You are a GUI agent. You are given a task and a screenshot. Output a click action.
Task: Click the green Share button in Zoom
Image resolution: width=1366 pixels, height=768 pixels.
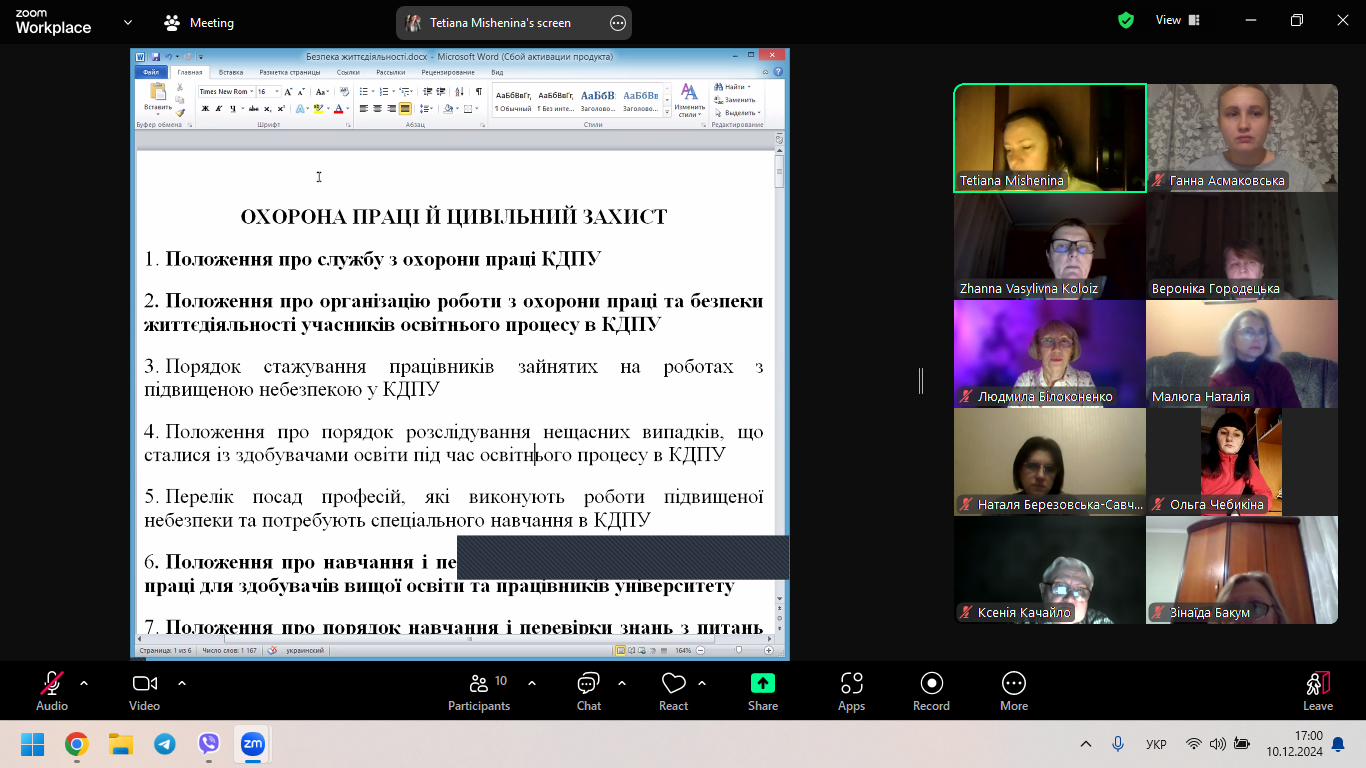pyautogui.click(x=763, y=692)
